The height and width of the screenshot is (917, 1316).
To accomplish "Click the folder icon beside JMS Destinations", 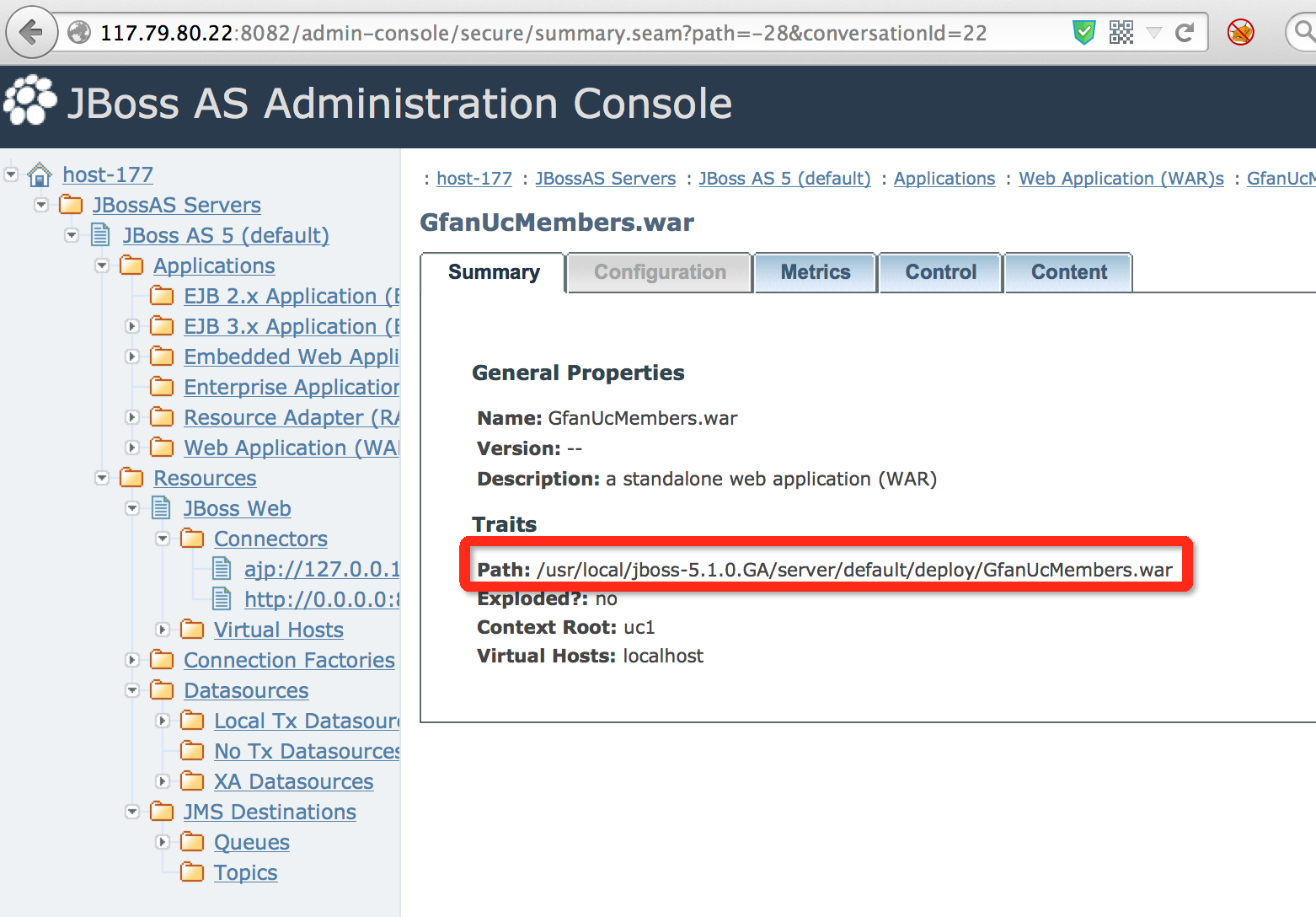I will click(x=162, y=812).
